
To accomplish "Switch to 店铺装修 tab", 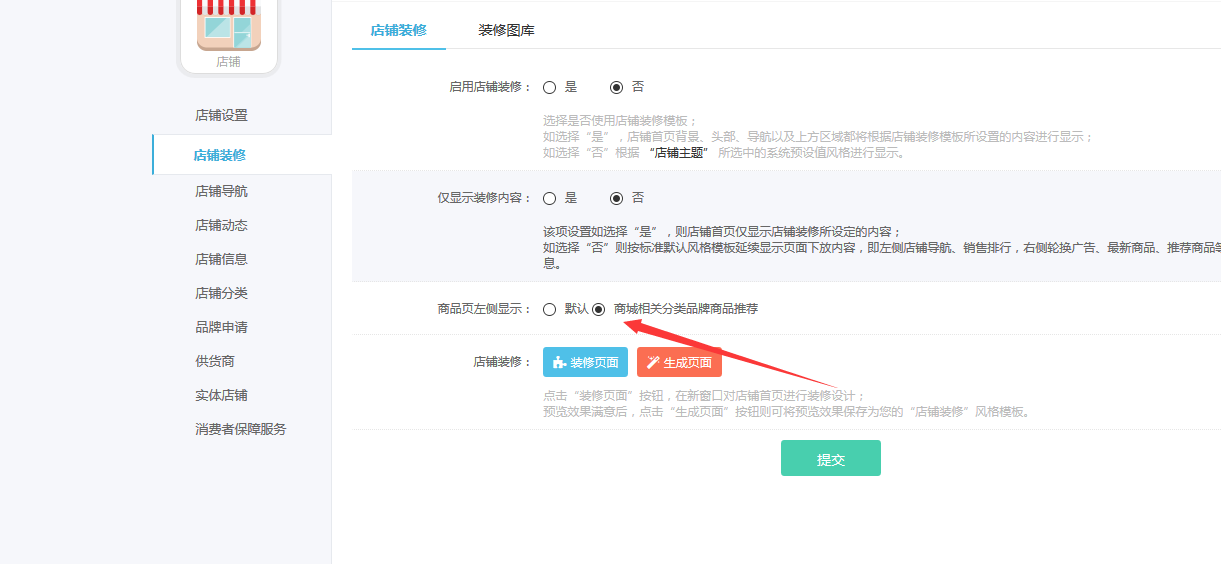I will click(398, 30).
